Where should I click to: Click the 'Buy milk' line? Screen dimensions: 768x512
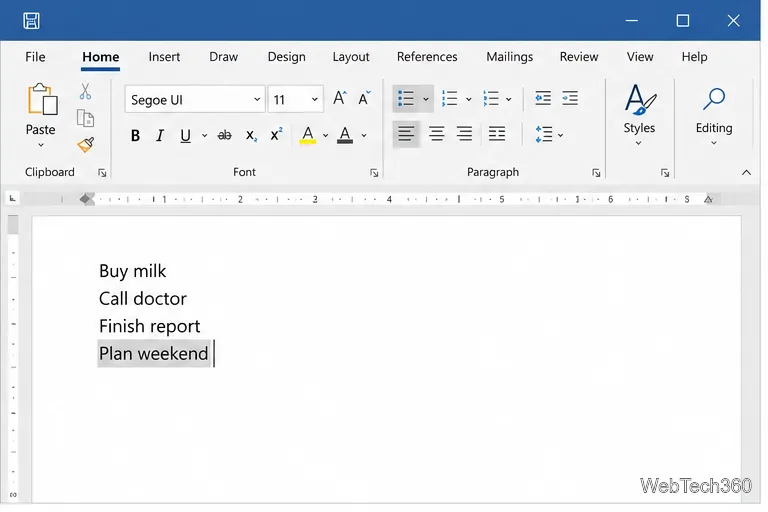133,271
